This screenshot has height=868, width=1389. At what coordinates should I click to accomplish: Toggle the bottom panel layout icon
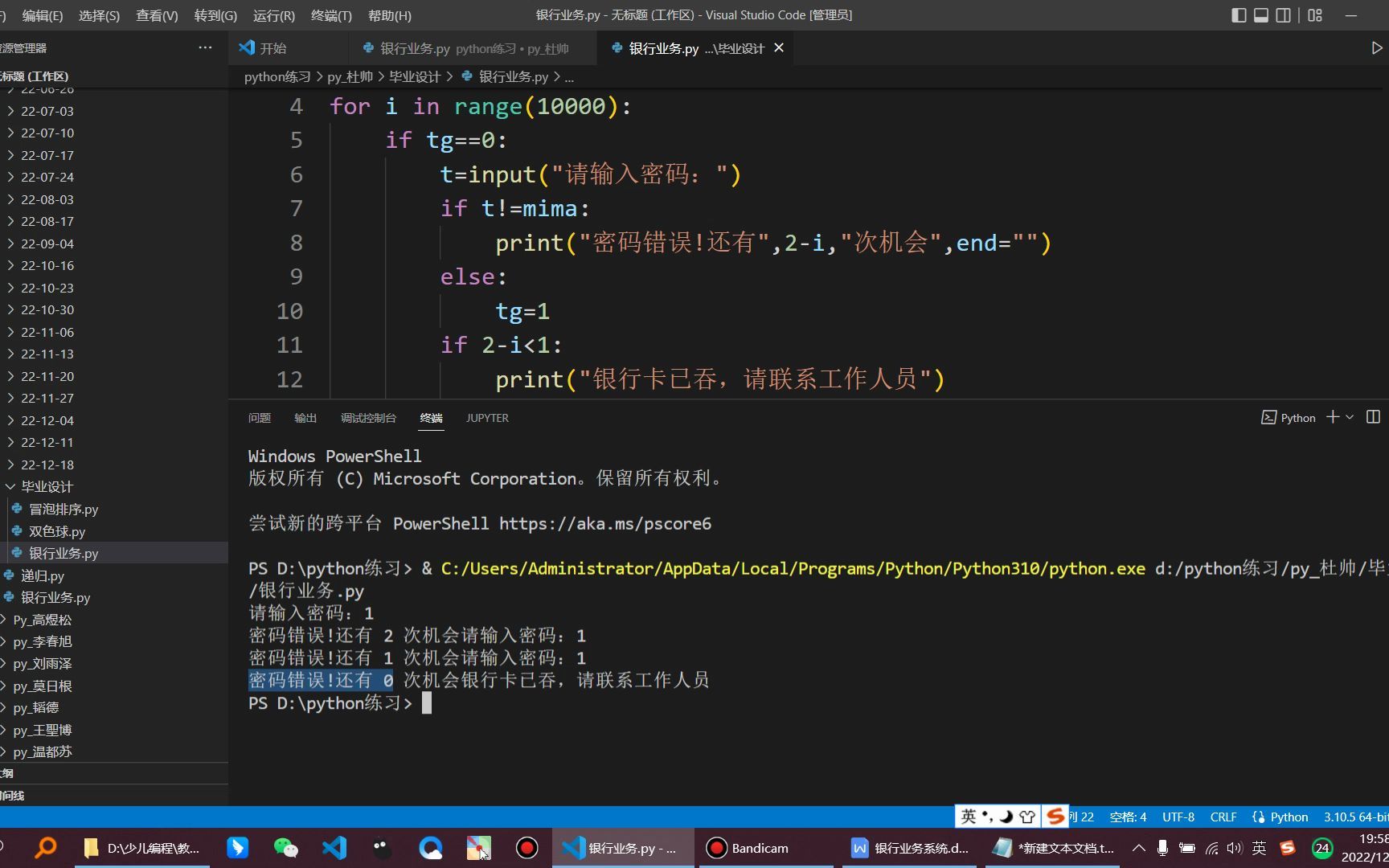(1261, 15)
